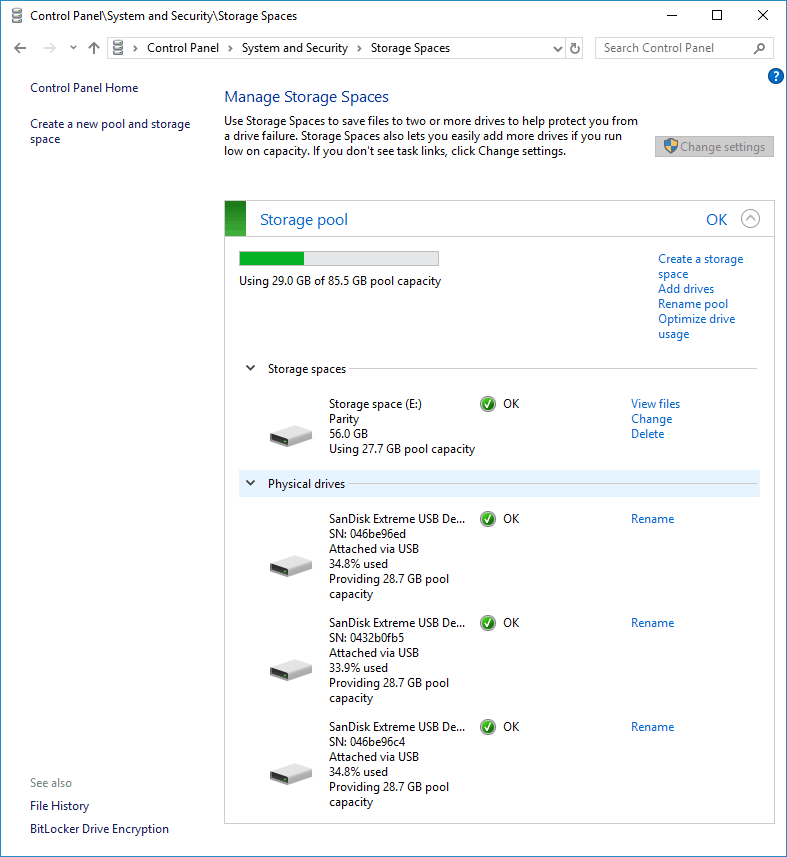Screen dimensions: 787x857
Task: Collapse the Storage spaces section
Action: pyautogui.click(x=251, y=369)
